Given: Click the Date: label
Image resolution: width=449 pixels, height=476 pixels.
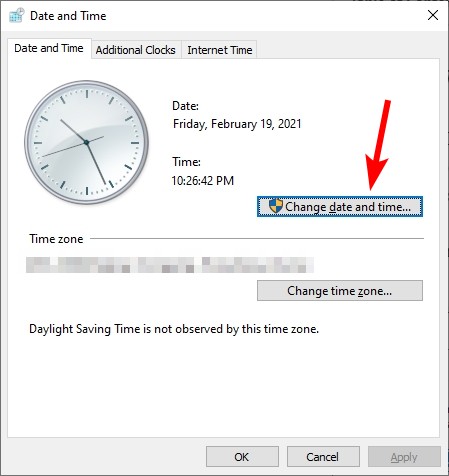Looking at the screenshot, I should 185,106.
